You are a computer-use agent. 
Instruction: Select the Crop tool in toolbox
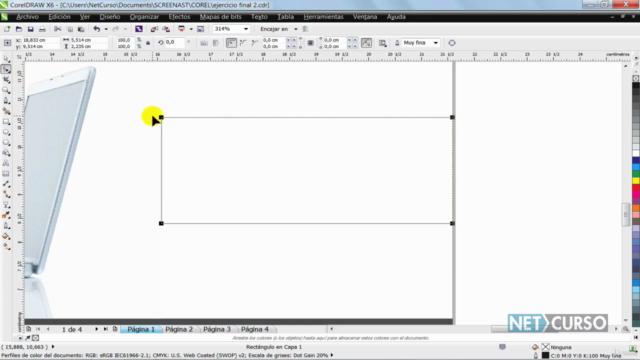point(6,80)
